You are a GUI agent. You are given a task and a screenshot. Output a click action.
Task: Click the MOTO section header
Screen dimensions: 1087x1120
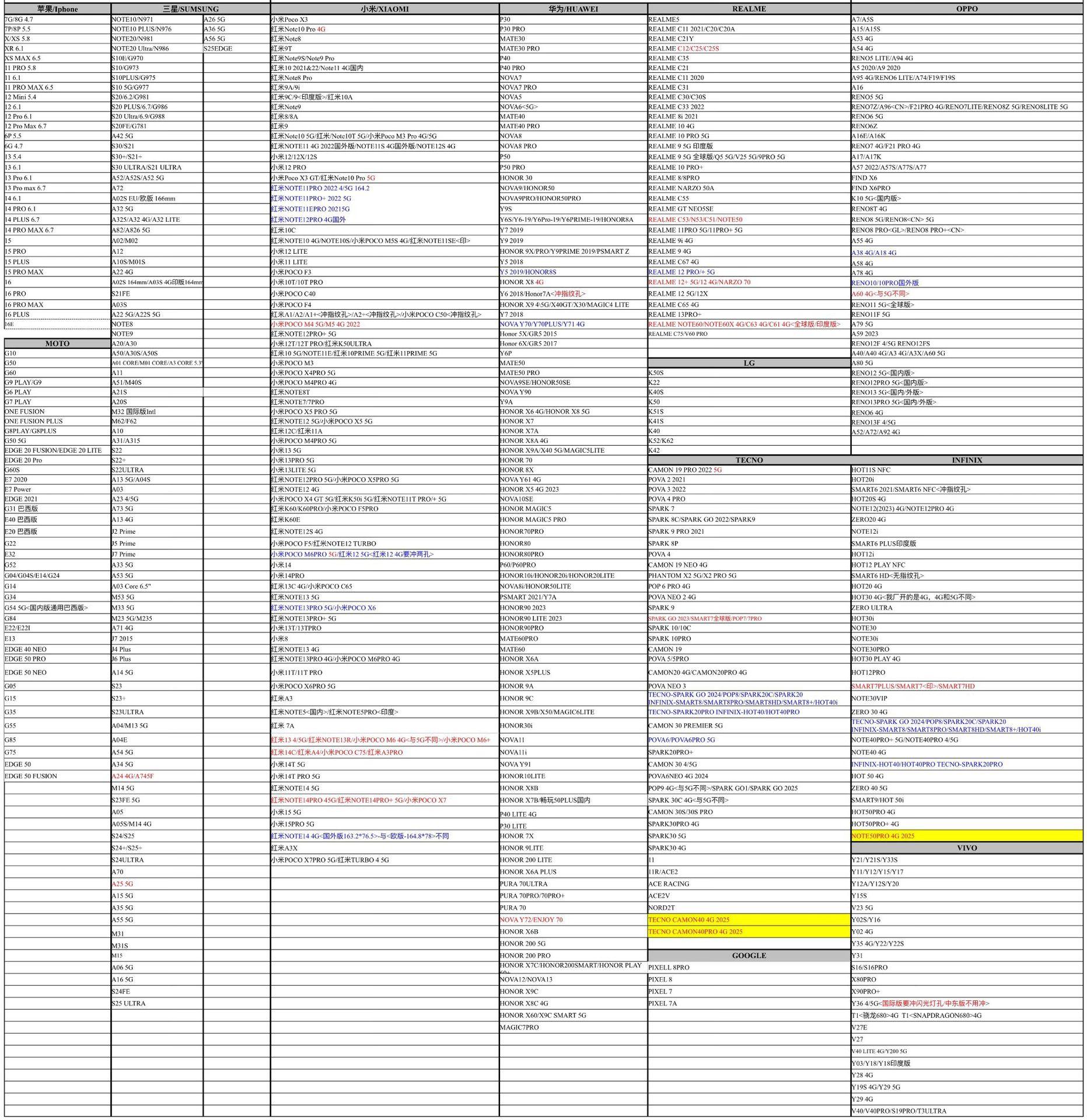coord(57,344)
